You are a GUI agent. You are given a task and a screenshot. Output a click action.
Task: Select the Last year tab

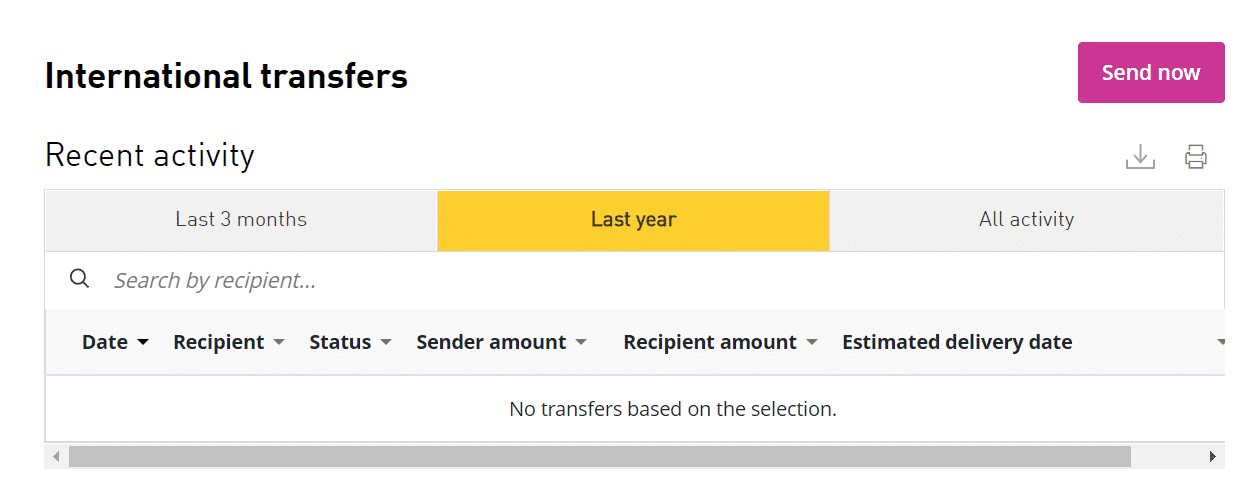[633, 220]
